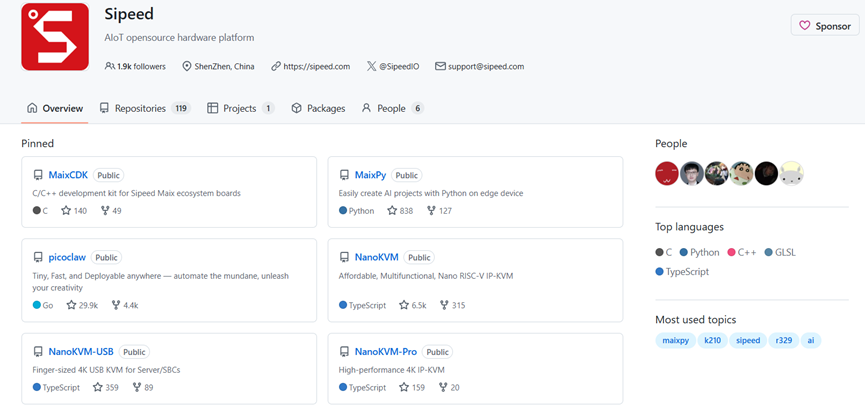Click the X logo icon
This screenshot has height=406, width=865.
tap(371, 66)
